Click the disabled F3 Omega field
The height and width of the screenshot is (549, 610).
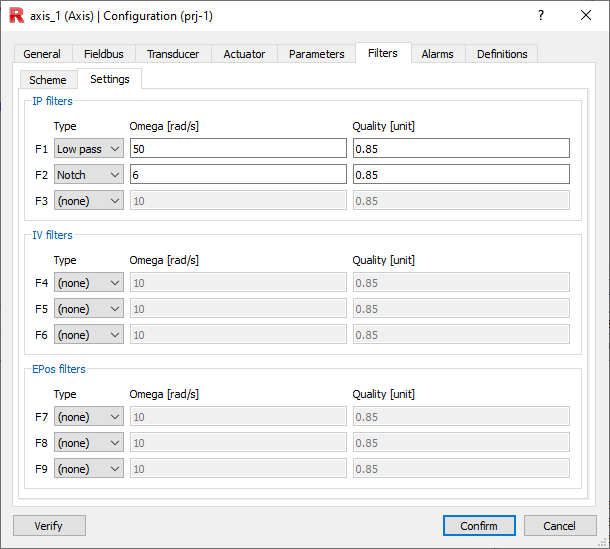[x=238, y=200]
